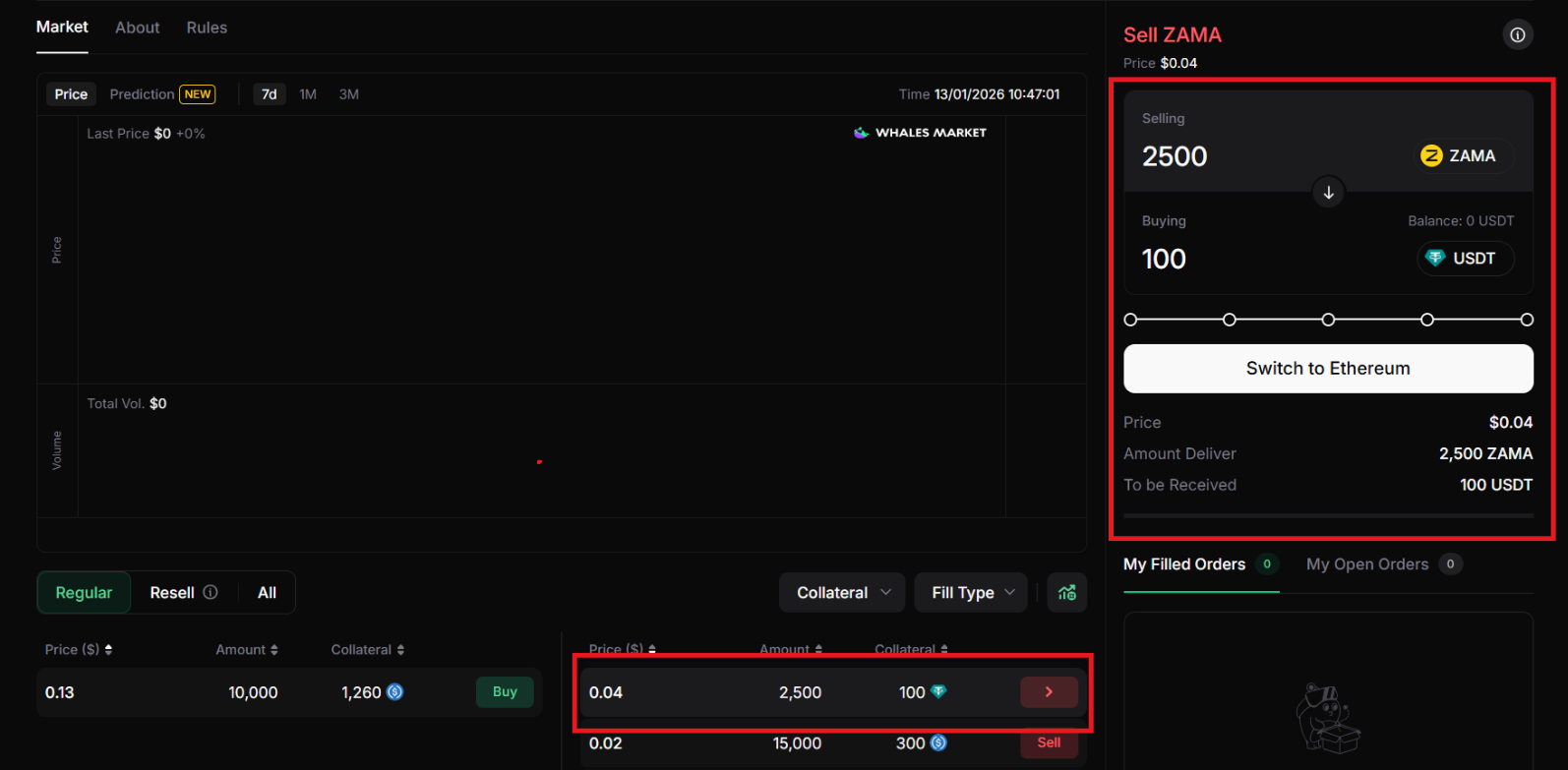
Task: Open the About tab
Action: coord(138,28)
